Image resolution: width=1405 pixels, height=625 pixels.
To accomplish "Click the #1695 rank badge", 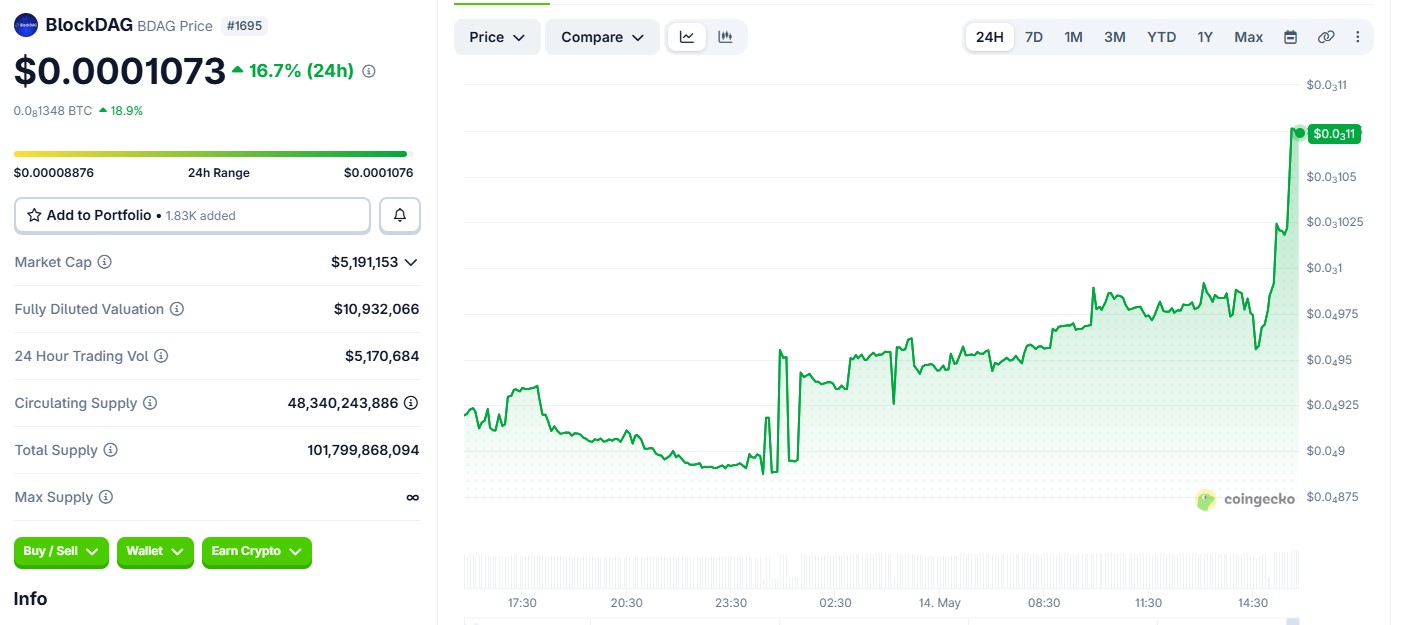I will (244, 26).
